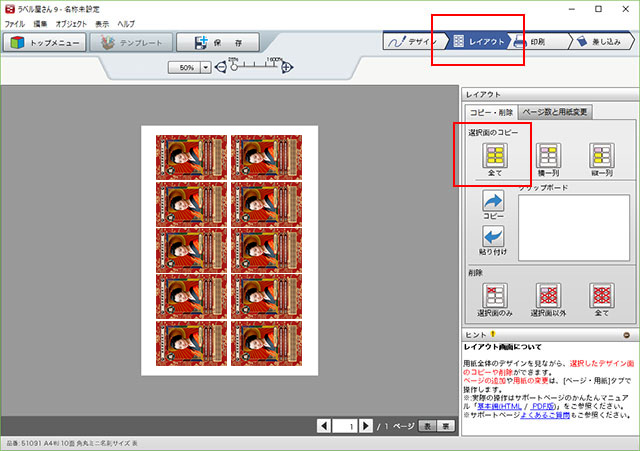Open the Template (テンプレート) button
Screen dimensions: 640x451
[131, 42]
